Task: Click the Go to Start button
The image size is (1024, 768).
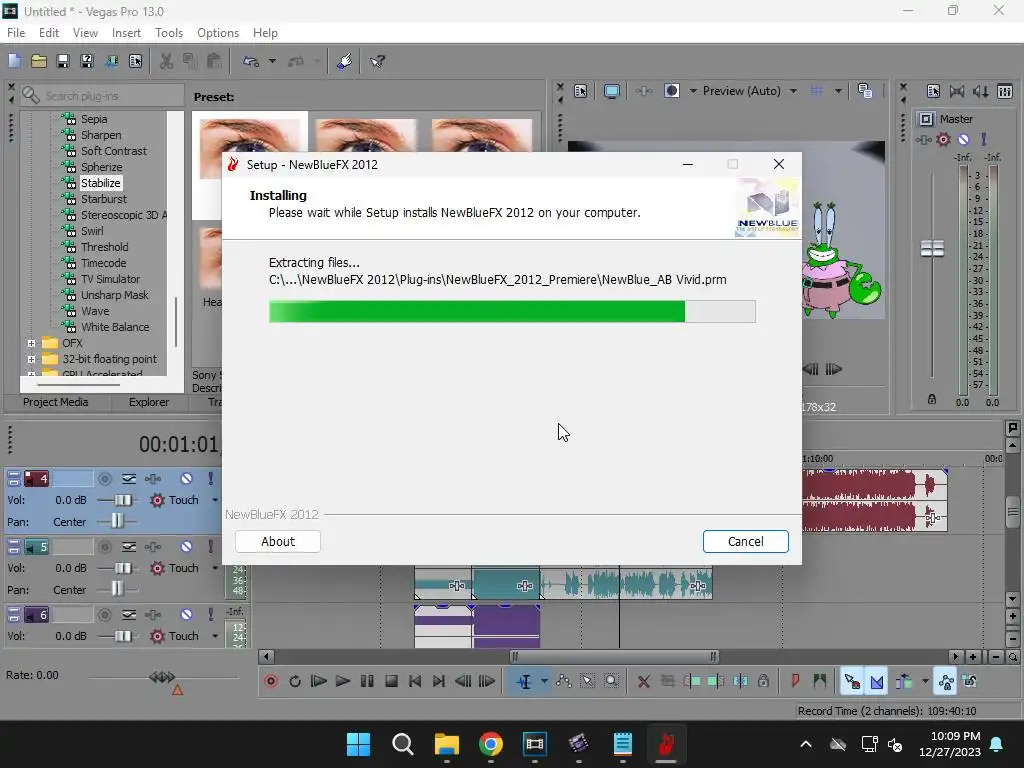Action: coord(415,681)
